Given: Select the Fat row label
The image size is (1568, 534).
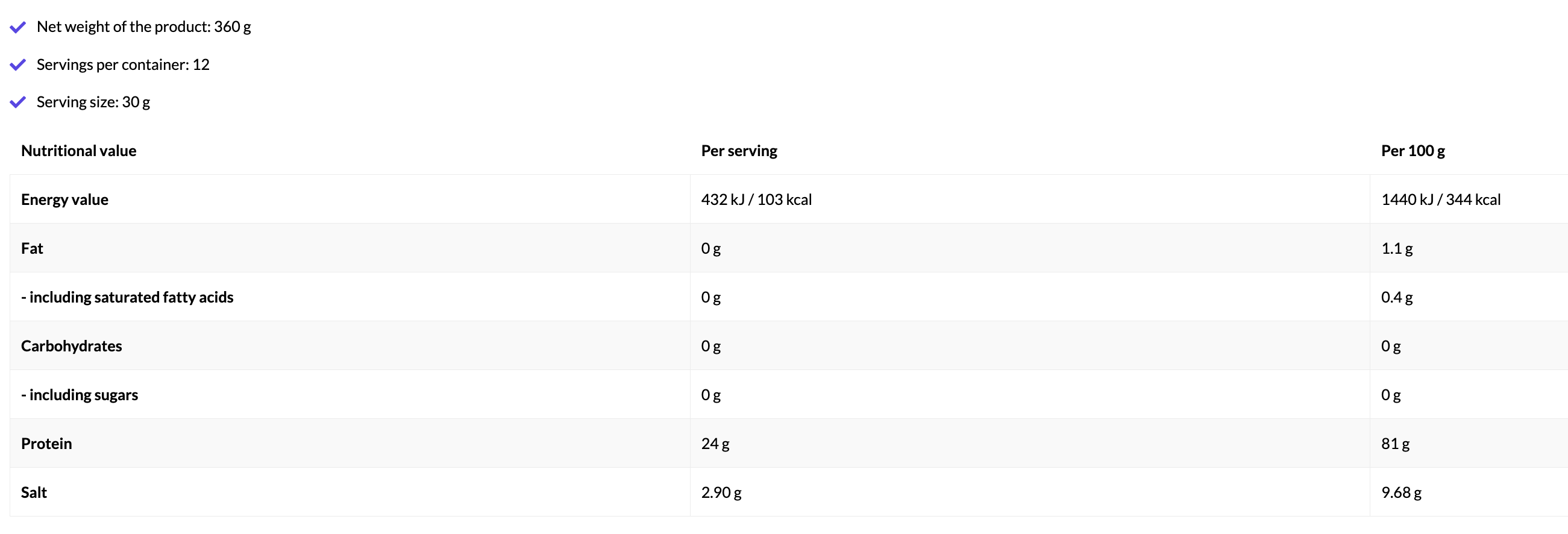Looking at the screenshot, I should click(x=33, y=248).
